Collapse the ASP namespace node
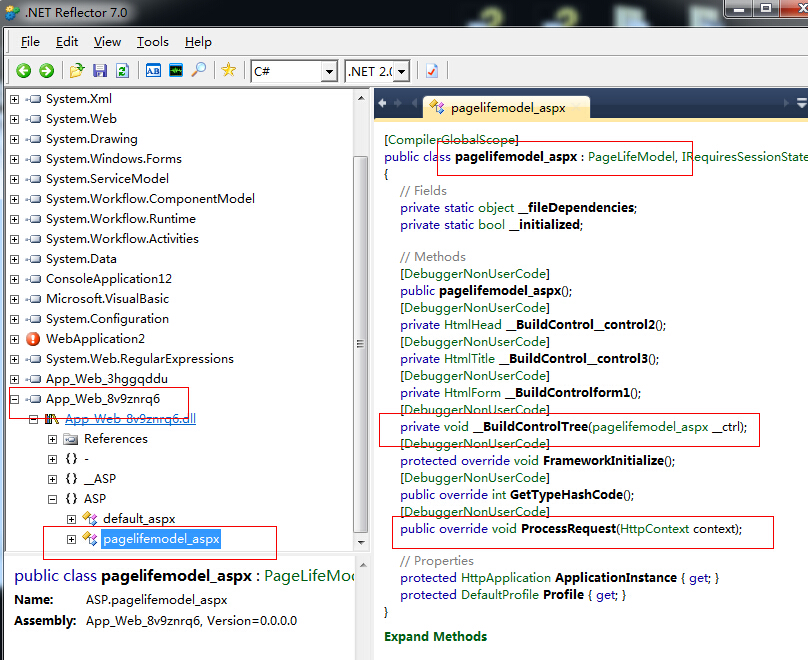Screen dimensions: 808x660 point(53,499)
